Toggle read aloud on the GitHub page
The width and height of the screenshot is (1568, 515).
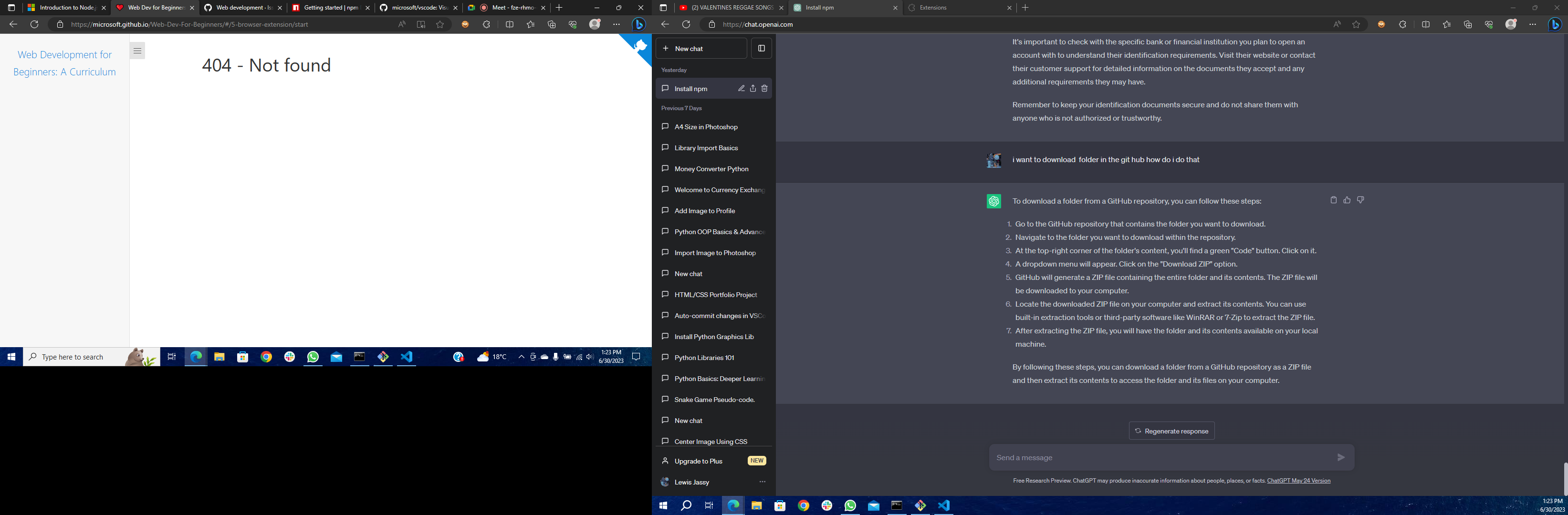point(401,24)
